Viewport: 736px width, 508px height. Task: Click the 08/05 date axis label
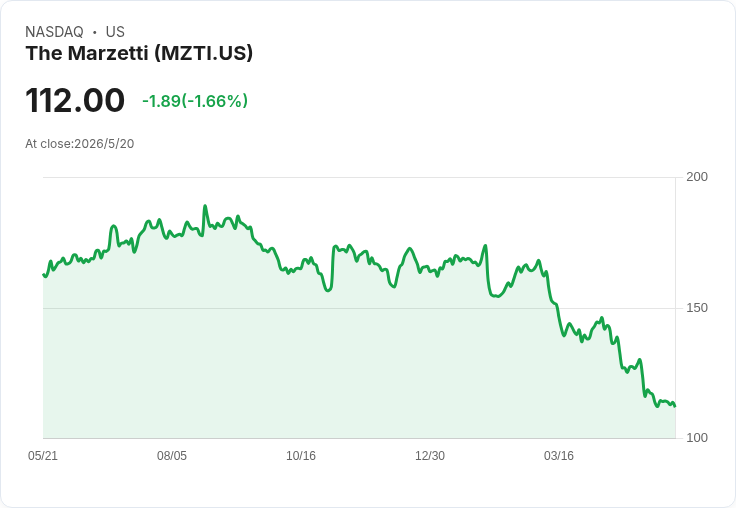tap(172, 456)
